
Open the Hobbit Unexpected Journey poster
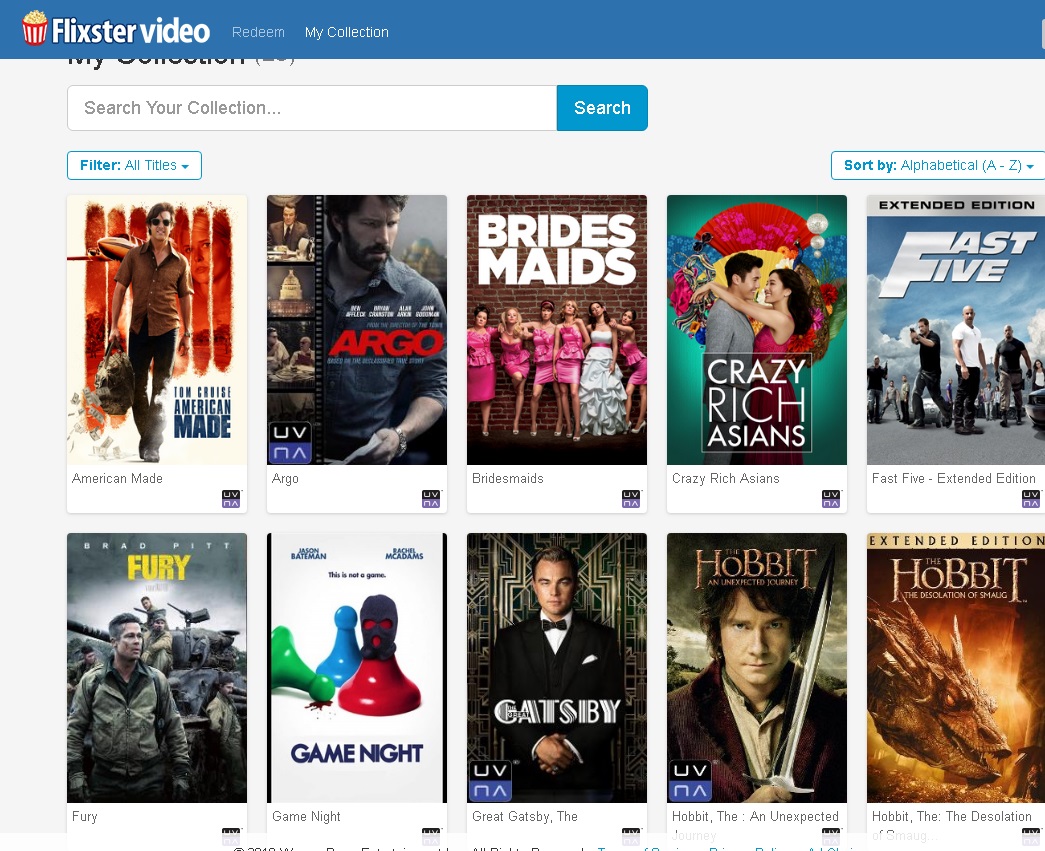click(756, 668)
